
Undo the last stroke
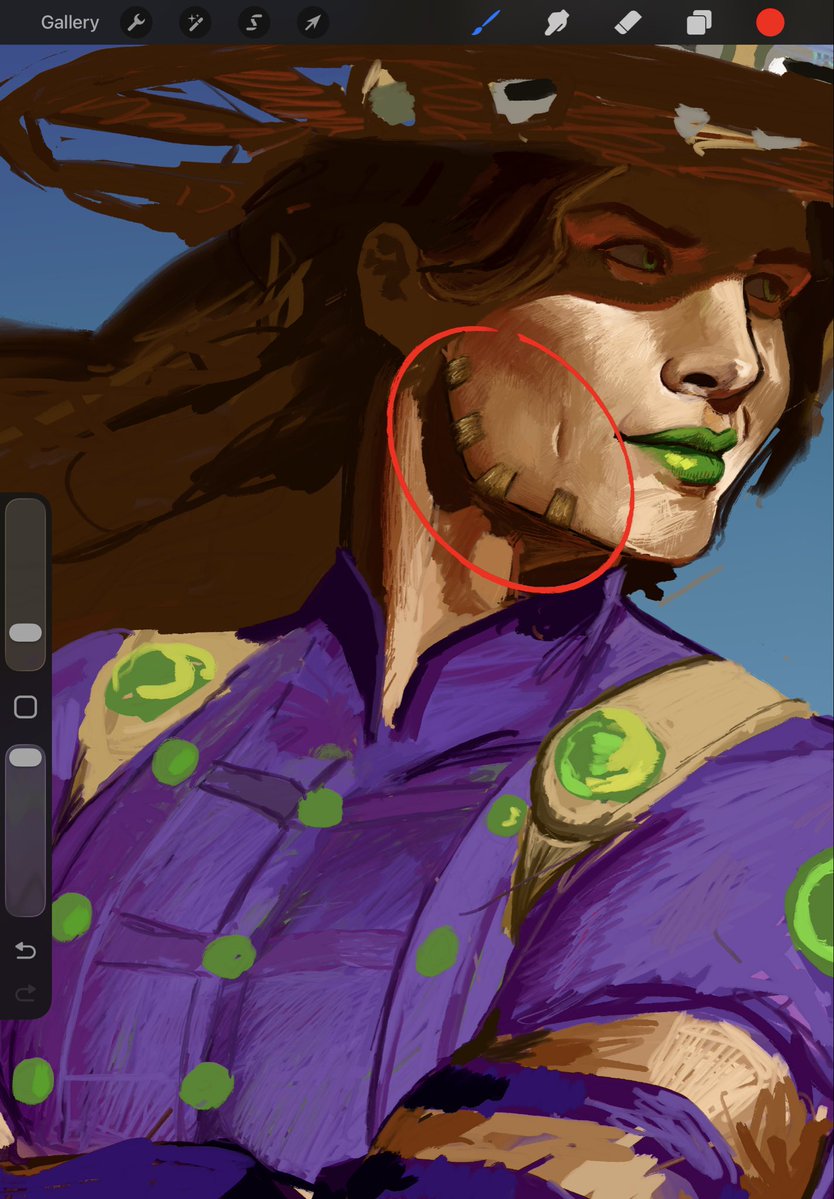click(x=25, y=950)
